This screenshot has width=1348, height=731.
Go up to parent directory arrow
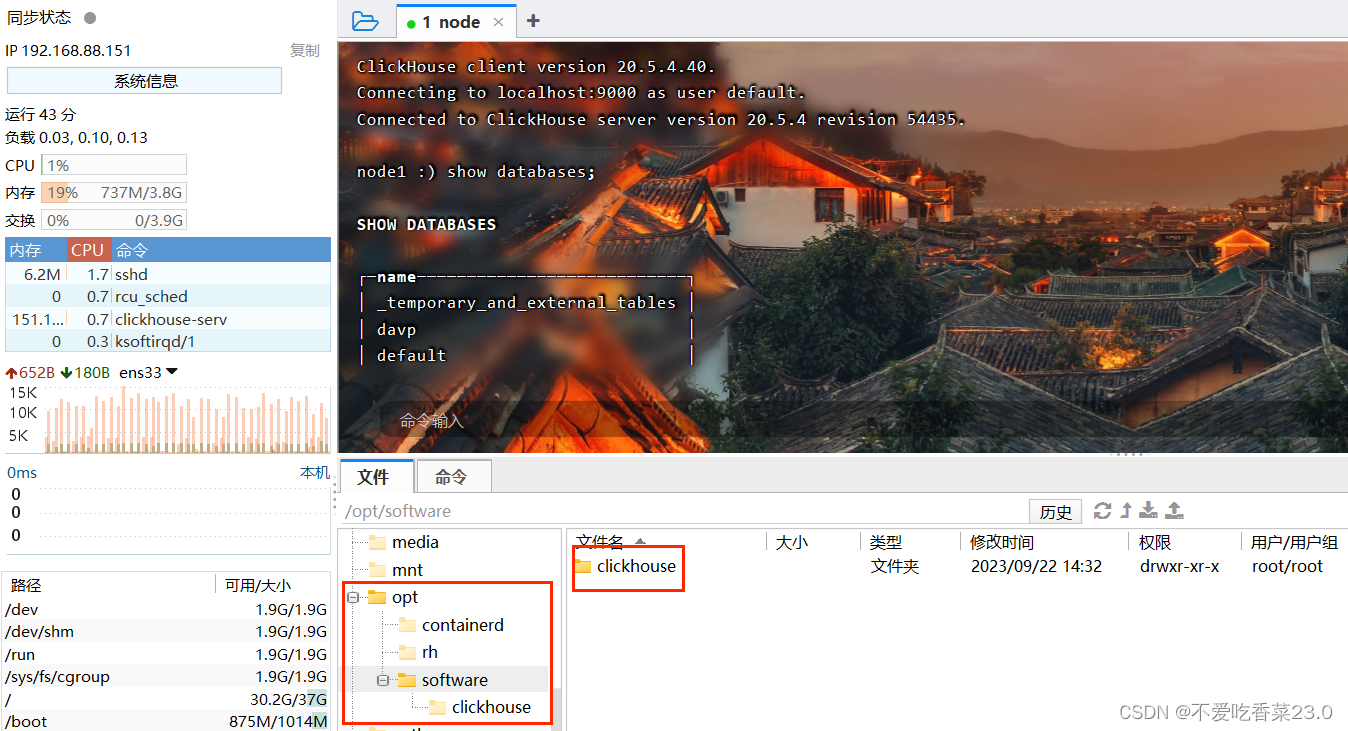coord(1126,511)
